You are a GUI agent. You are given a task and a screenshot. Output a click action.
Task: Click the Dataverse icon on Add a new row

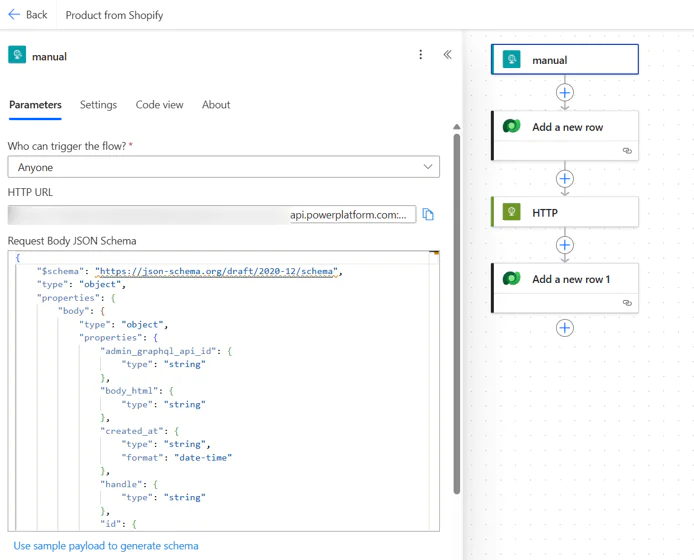point(511,126)
